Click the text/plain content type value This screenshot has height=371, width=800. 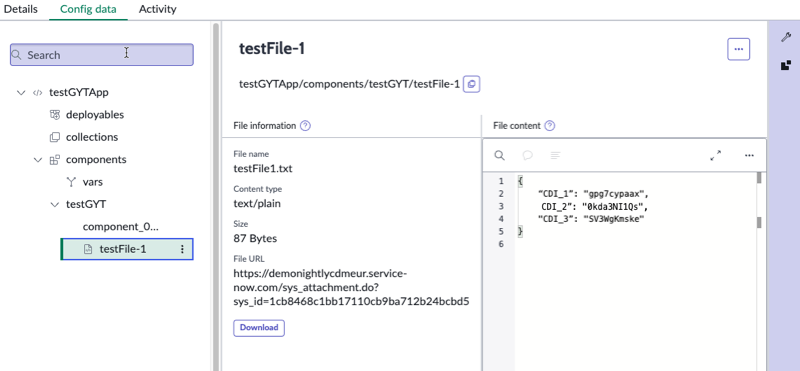pyautogui.click(x=257, y=204)
